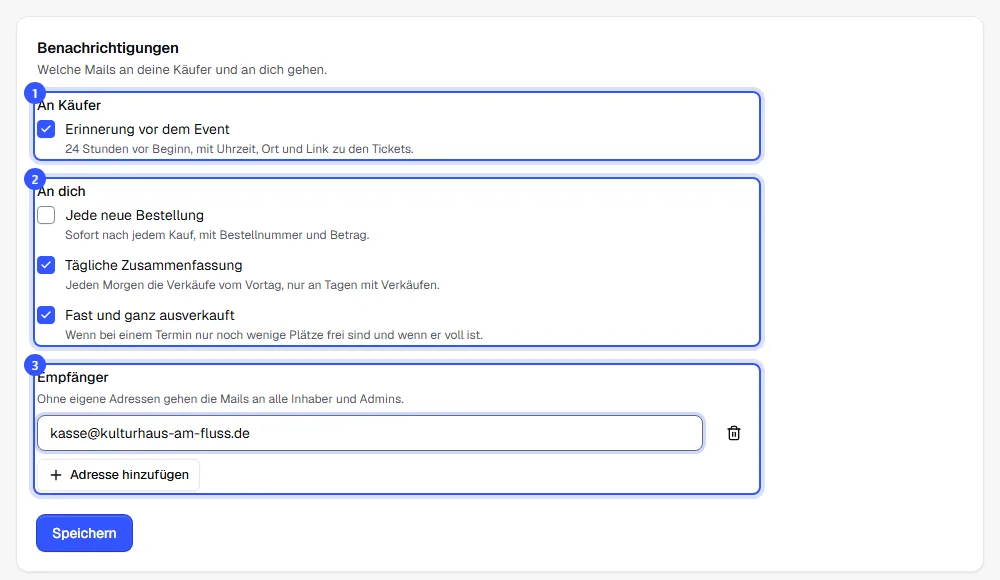The width and height of the screenshot is (1000, 580).
Task: Click the label "Tägliche Zusammenfassung"
Action: [x=154, y=265]
